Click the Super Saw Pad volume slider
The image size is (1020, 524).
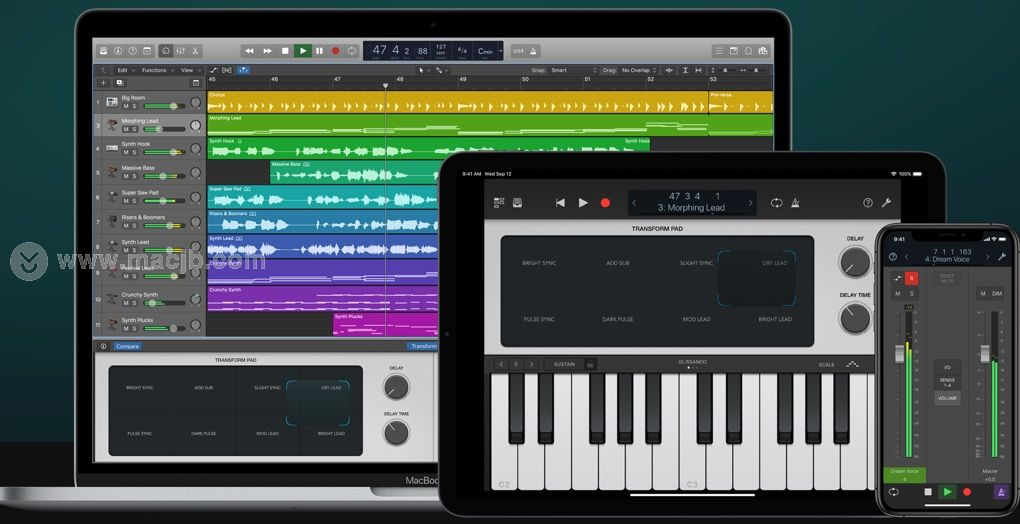pos(164,201)
